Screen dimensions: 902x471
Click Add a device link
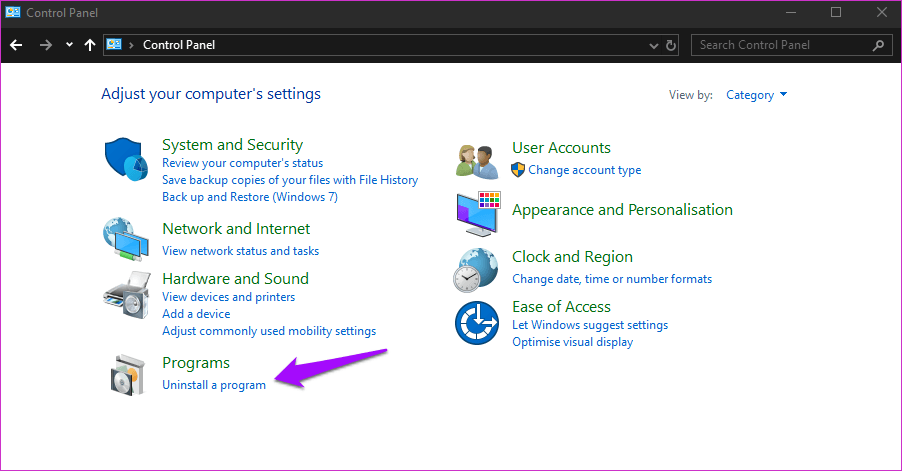click(x=196, y=314)
